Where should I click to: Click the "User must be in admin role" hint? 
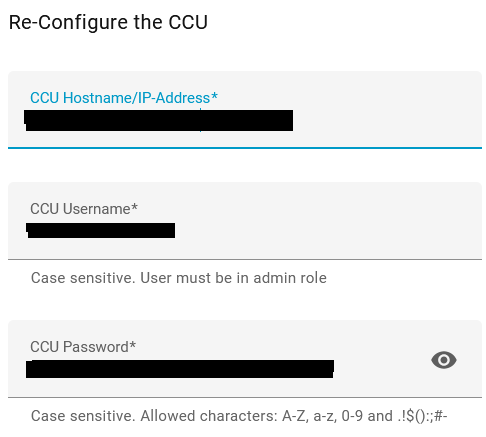pyautogui.click(x=233, y=278)
